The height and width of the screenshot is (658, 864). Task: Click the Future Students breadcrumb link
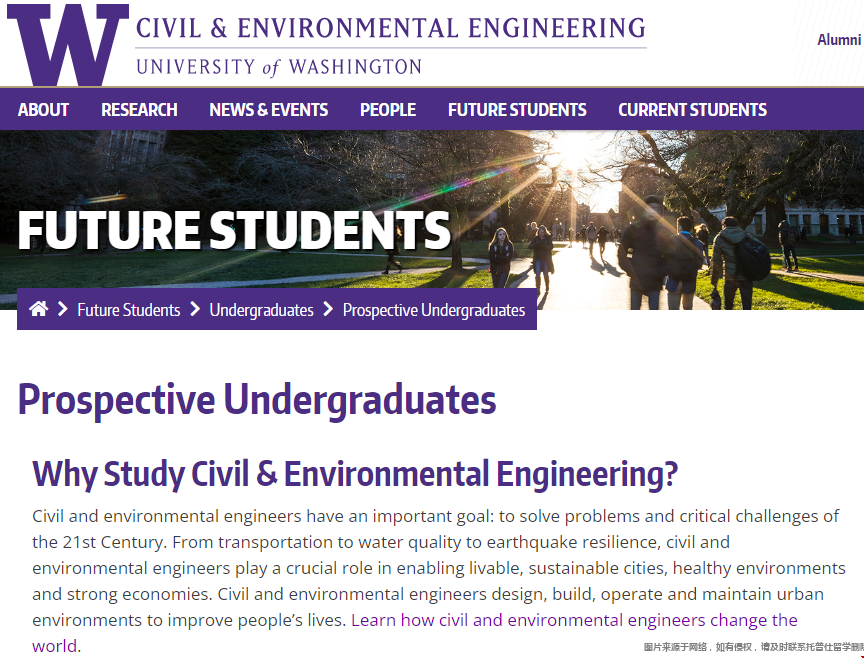click(129, 310)
